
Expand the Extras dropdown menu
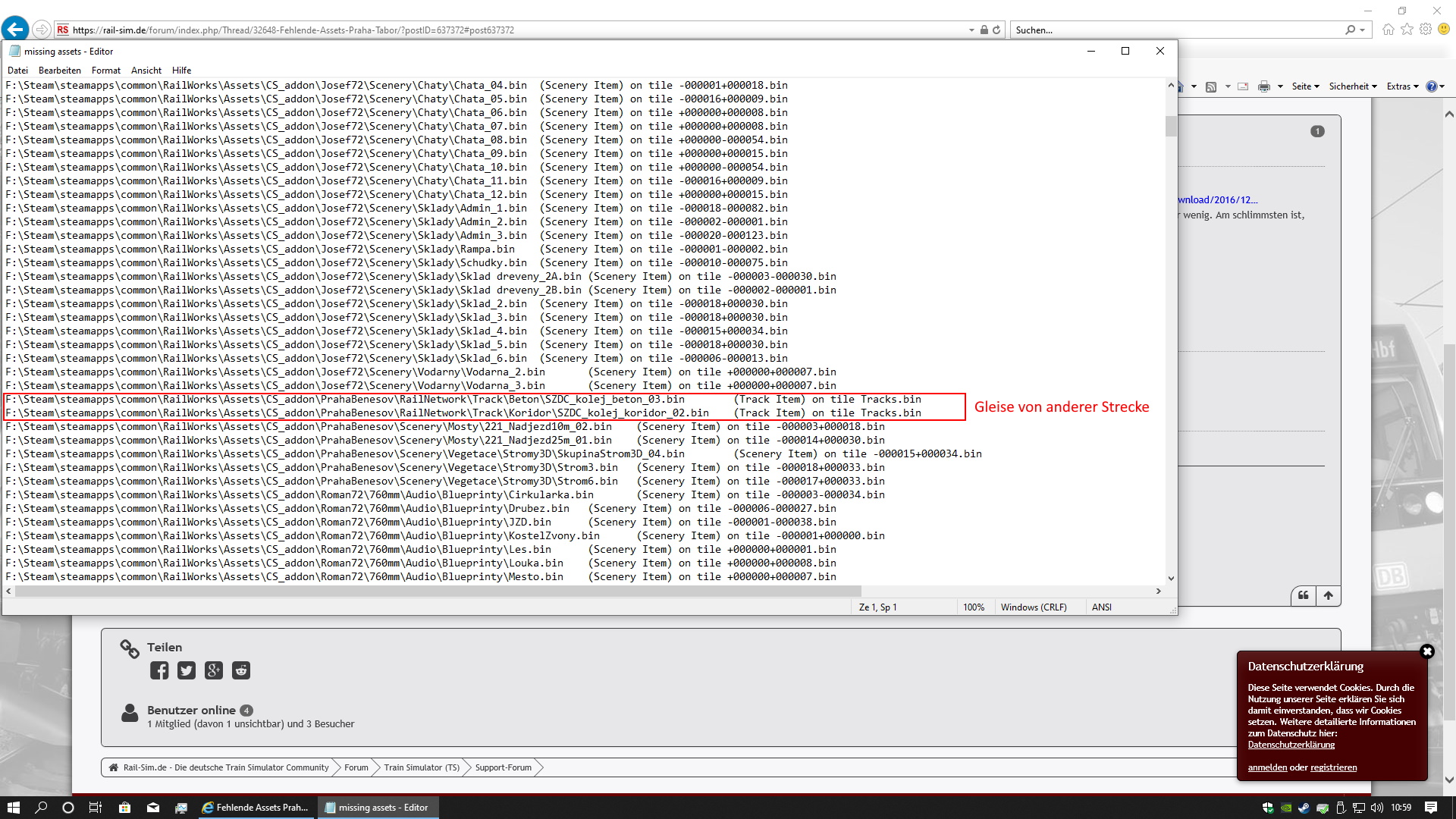1402,86
